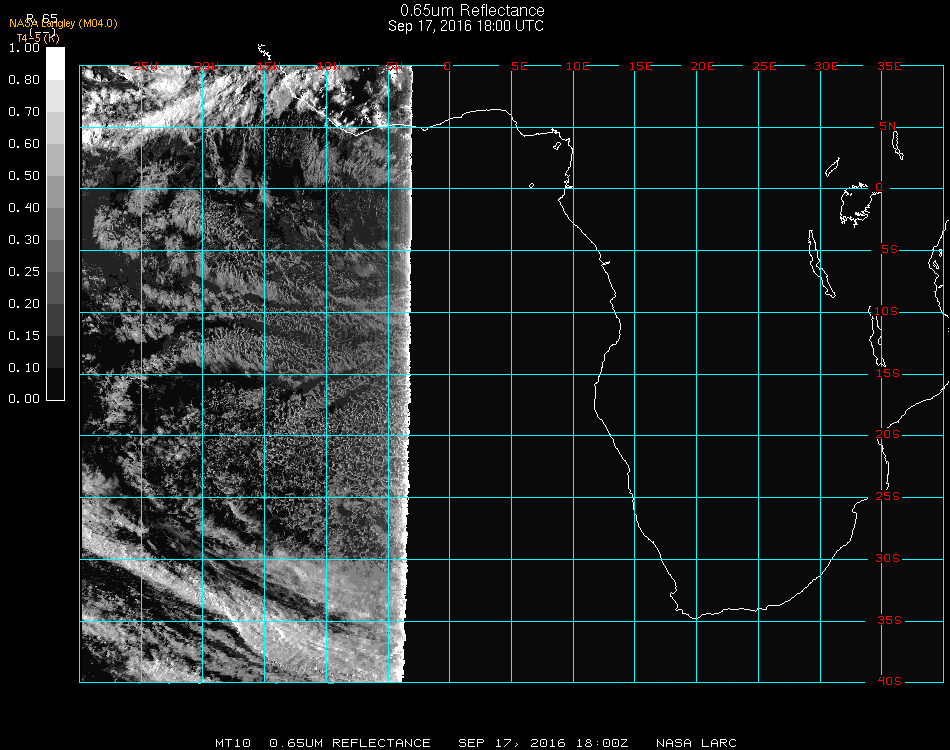Viewport: 950px width, 750px height.
Task: Click the 0.40 color bar value
Action: tap(24, 208)
